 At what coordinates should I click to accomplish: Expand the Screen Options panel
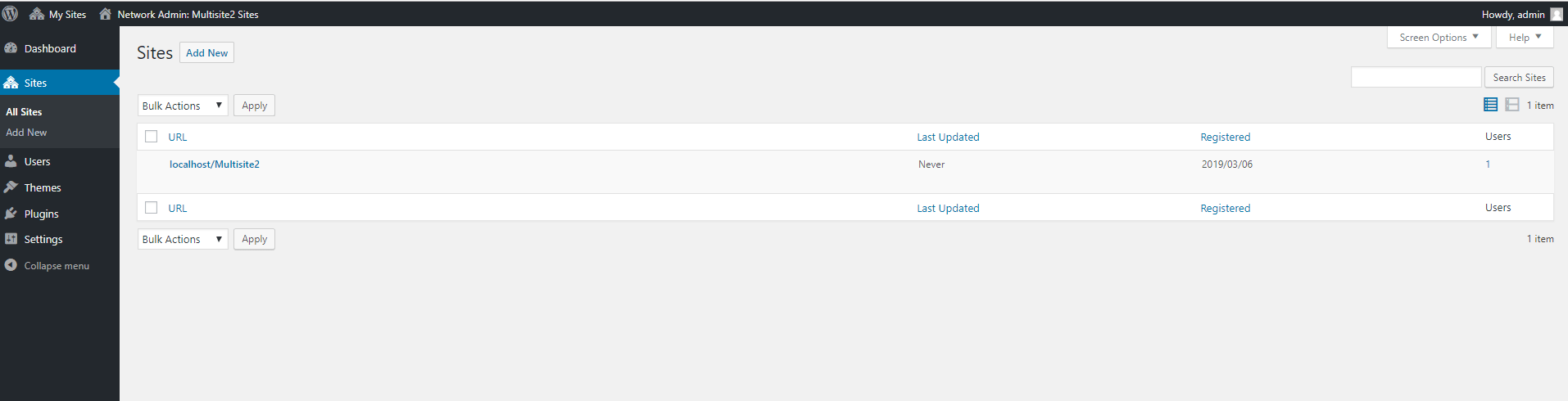[x=1439, y=37]
